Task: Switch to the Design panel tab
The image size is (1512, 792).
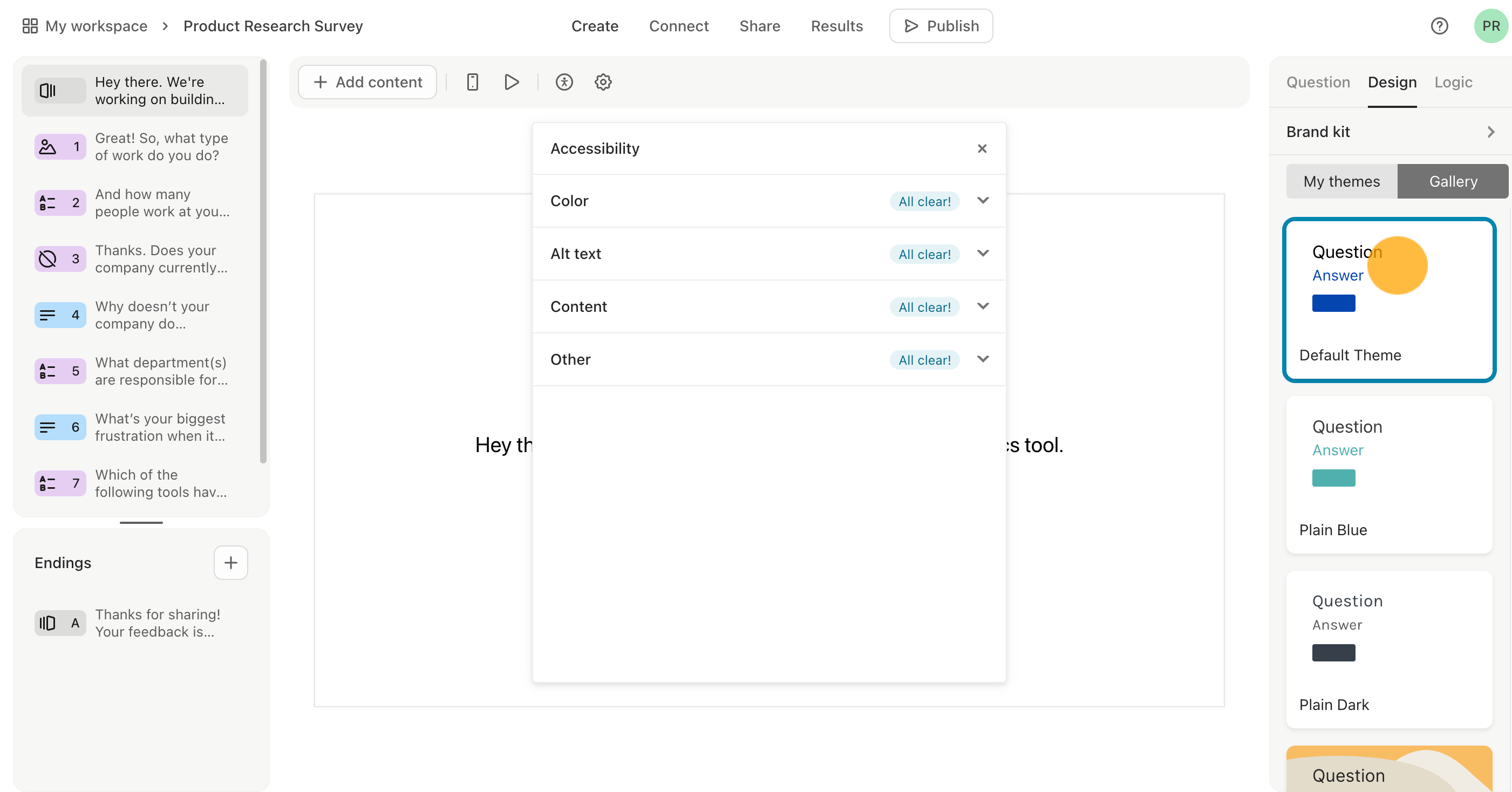Action: (1392, 82)
